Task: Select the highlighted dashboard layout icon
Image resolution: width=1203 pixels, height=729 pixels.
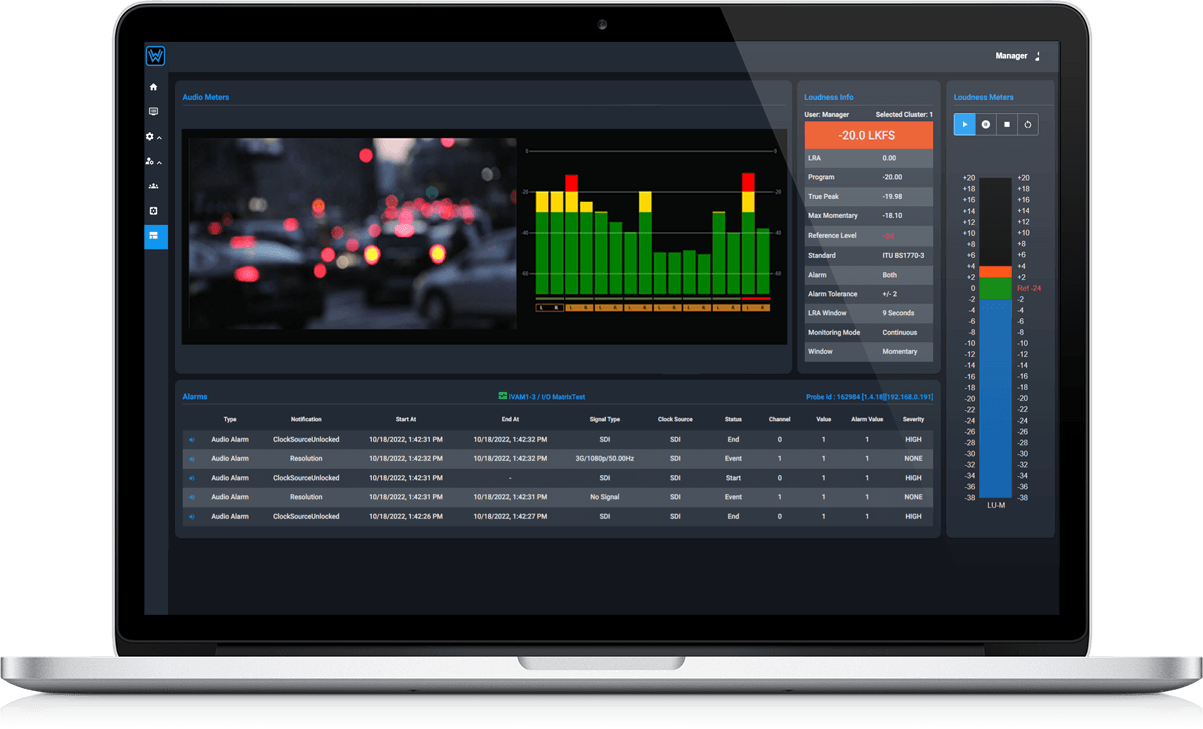Action: tap(153, 237)
